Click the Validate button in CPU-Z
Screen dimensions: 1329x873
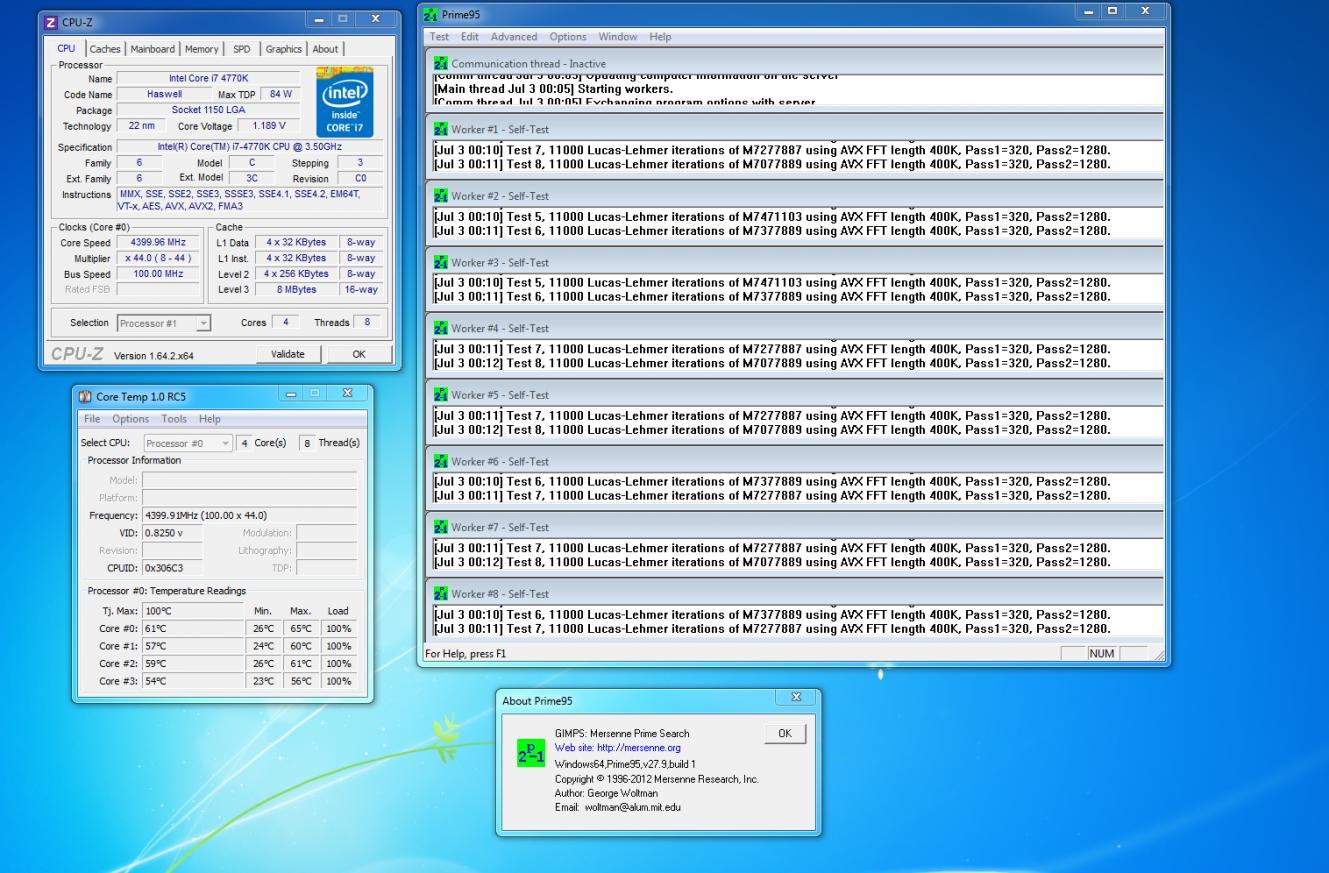(288, 354)
